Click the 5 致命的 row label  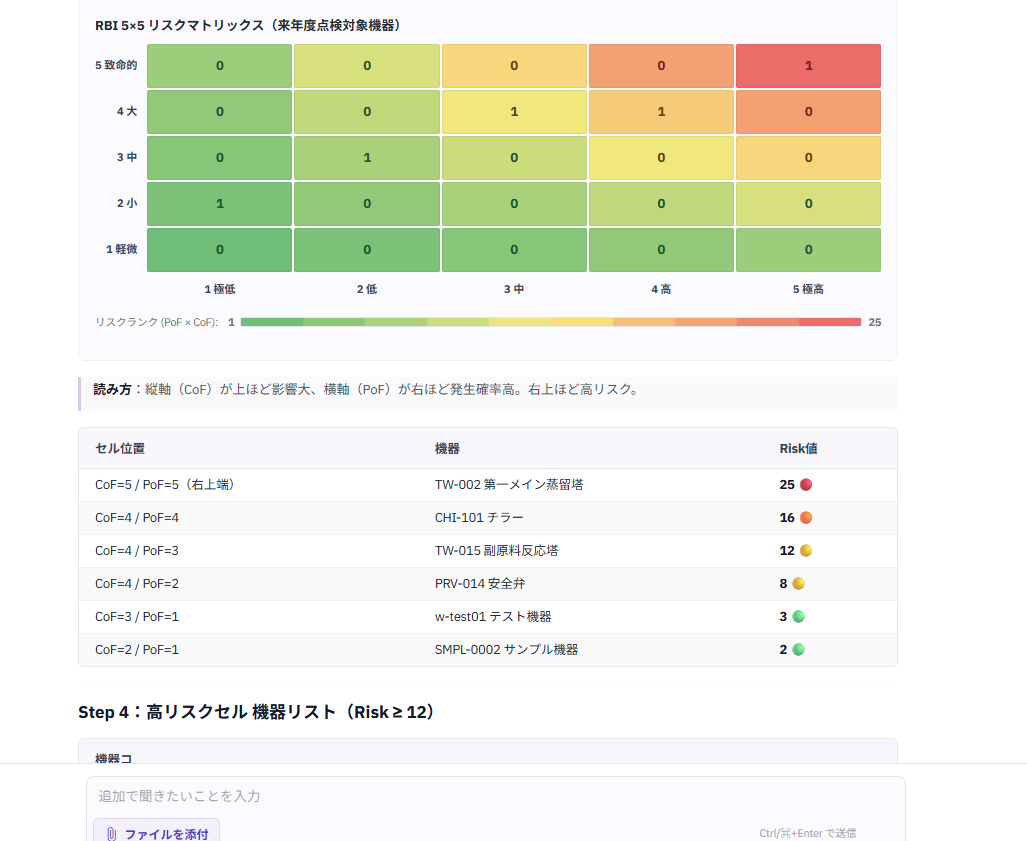(116, 65)
